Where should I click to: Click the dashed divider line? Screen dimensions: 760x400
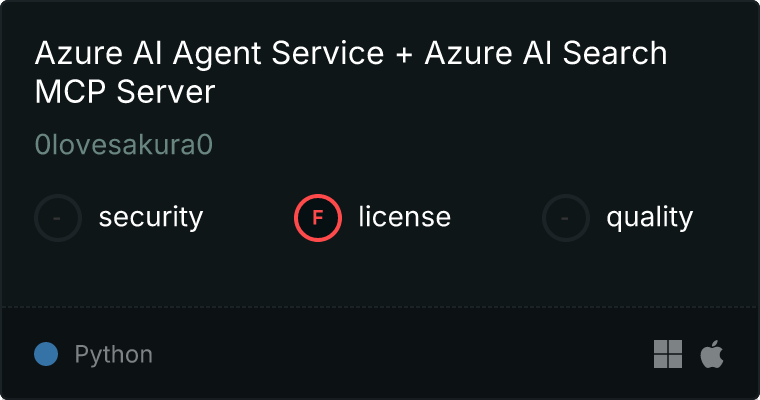(380, 306)
